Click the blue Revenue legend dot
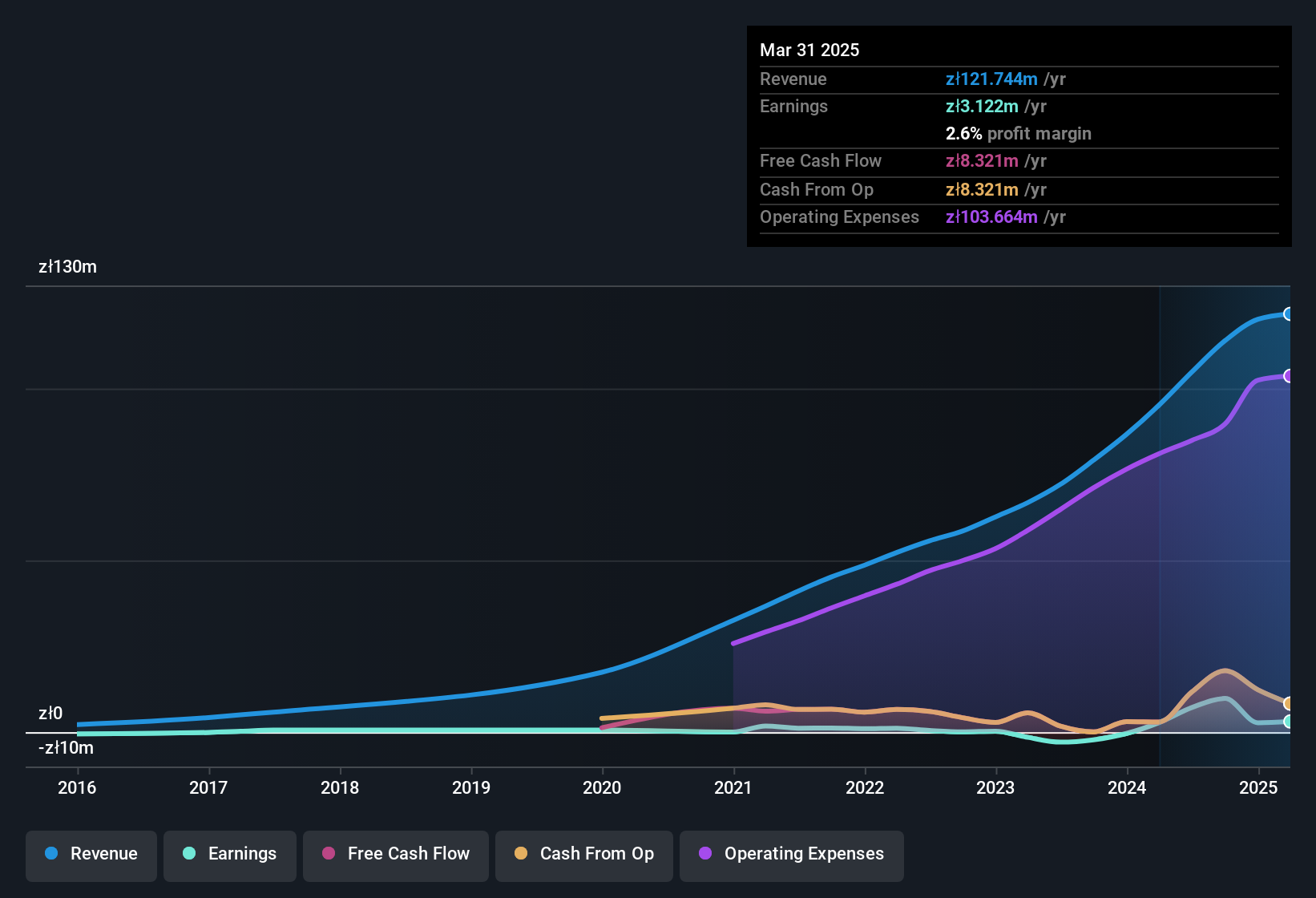Screen dimensions: 1316x898 point(51,854)
